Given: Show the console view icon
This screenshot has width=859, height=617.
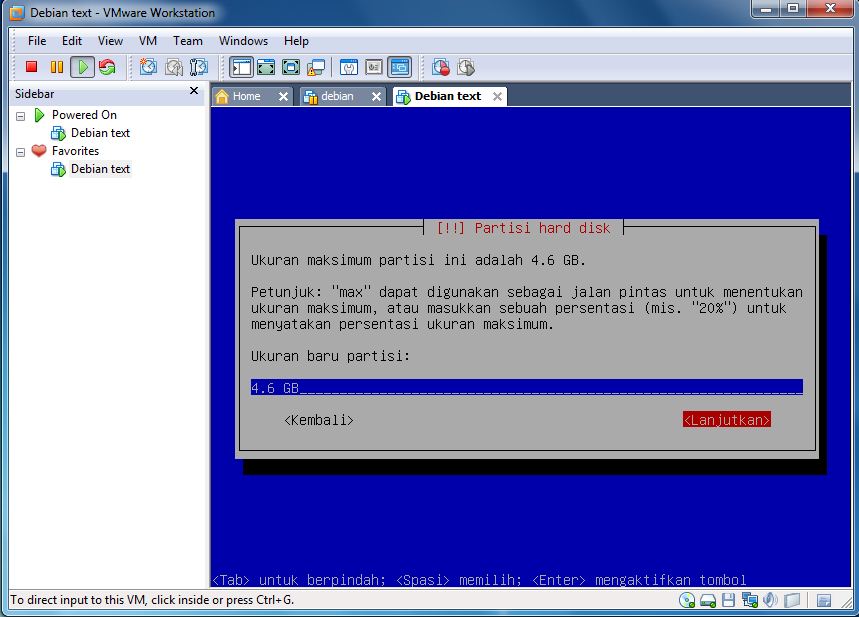Looking at the screenshot, I should click(399, 67).
